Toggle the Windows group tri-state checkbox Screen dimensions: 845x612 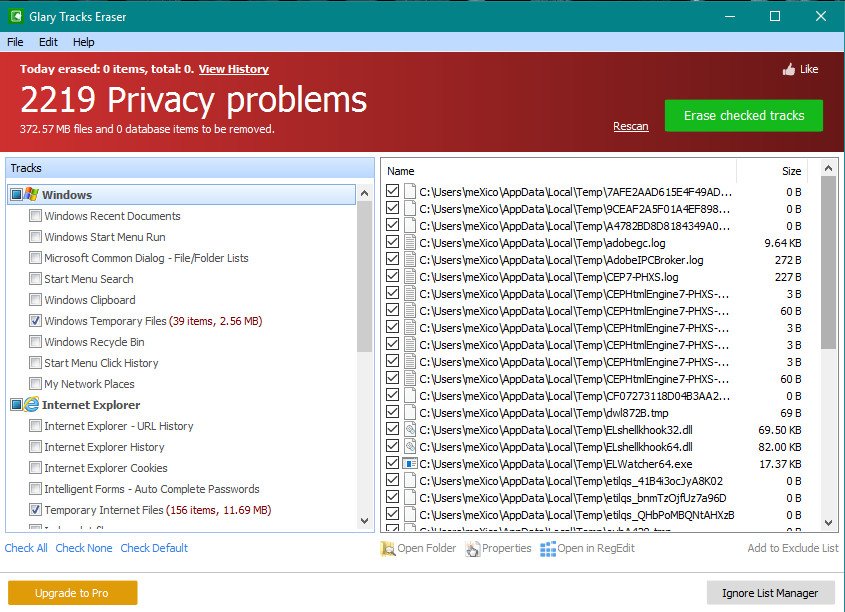(x=17, y=194)
